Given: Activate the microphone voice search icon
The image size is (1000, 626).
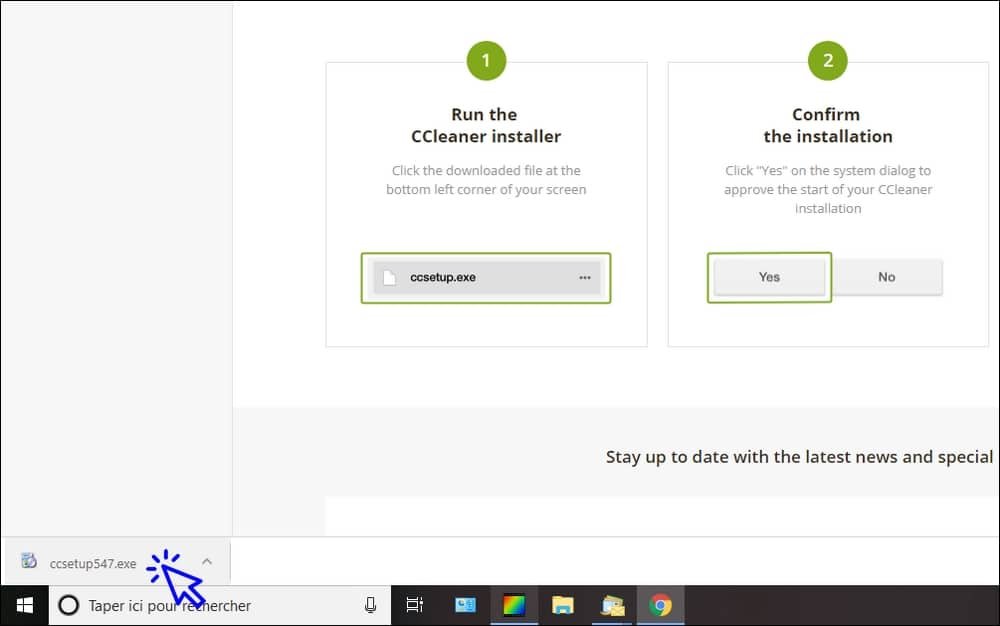Looking at the screenshot, I should (370, 605).
